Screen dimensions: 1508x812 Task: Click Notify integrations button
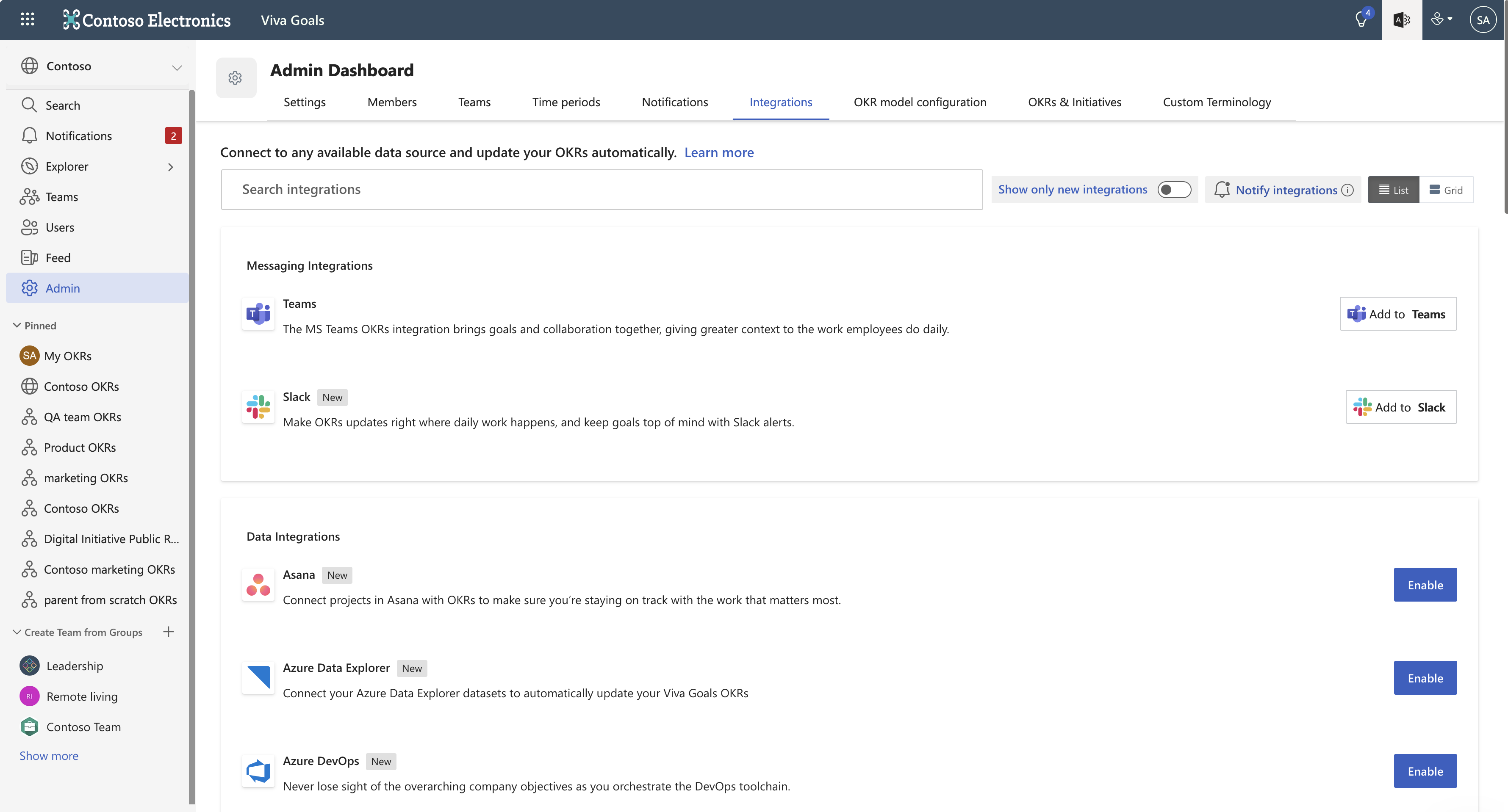pyautogui.click(x=1283, y=190)
